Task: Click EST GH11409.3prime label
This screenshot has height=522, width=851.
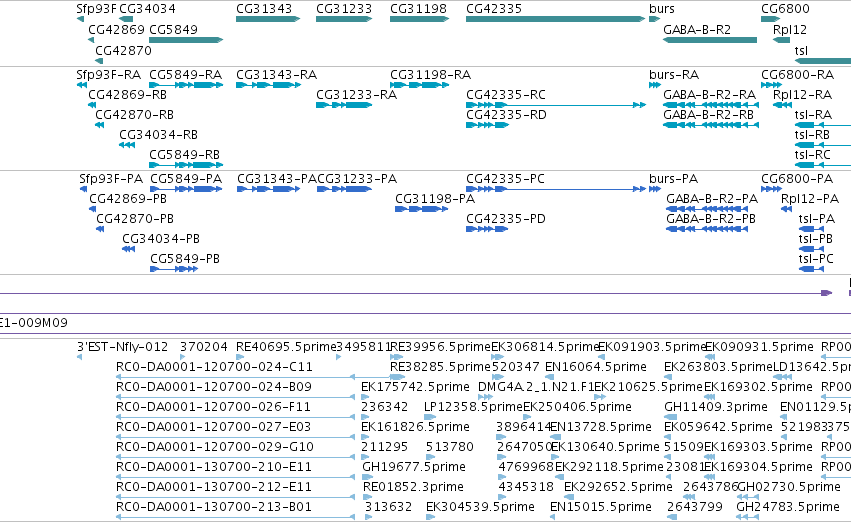Action: tap(716, 407)
